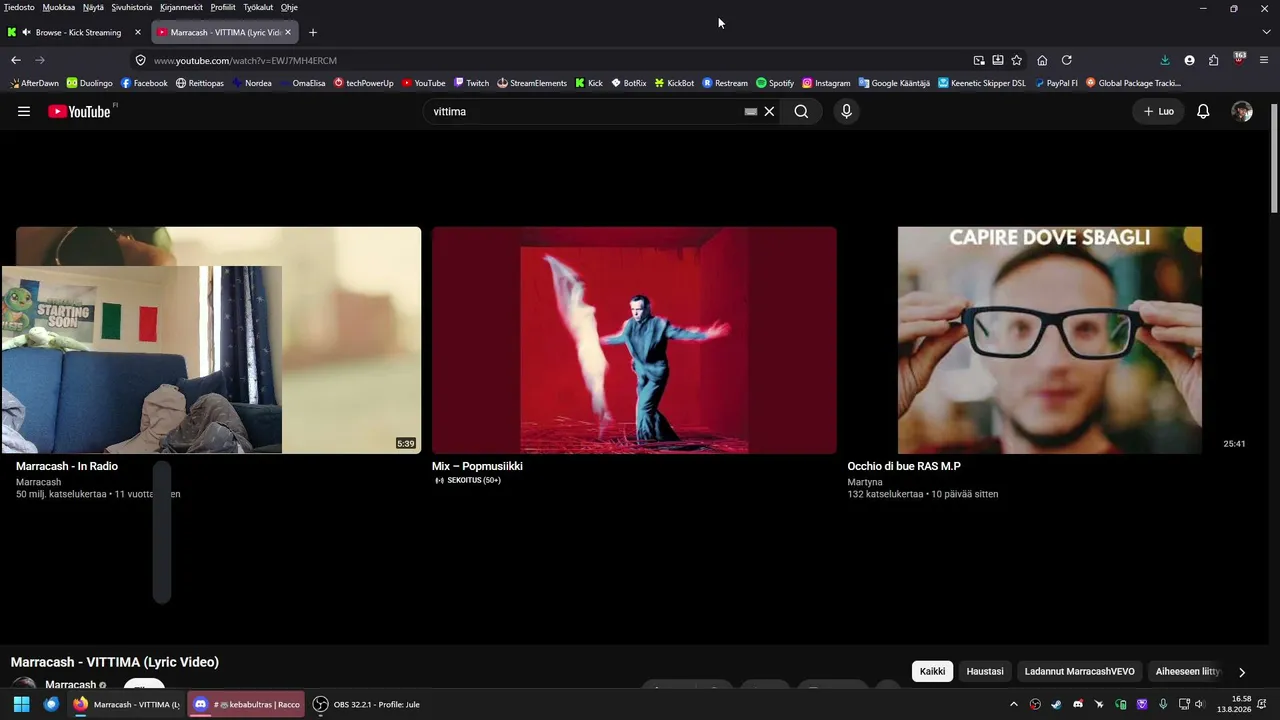Switch to the Browse - Kick Streaming tab
Image resolution: width=1280 pixels, height=720 pixels.
[76, 32]
